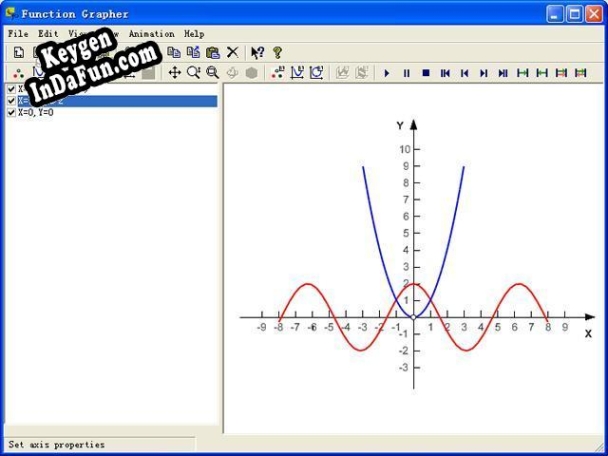
Task: Select the Zoom In magnifier tool
Action: (193, 73)
